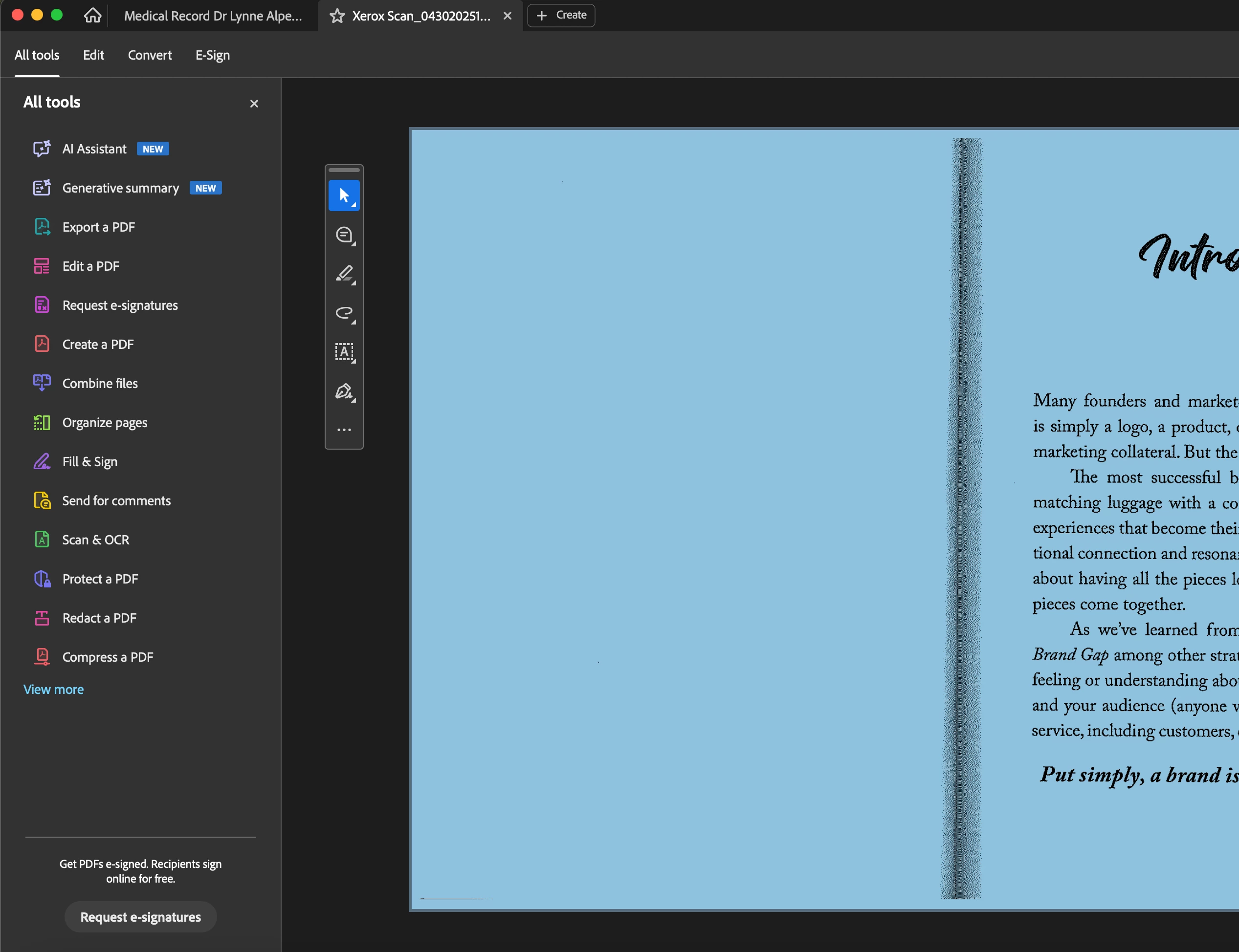The width and height of the screenshot is (1239, 952).
Task: Select the text box tool
Action: 343,352
